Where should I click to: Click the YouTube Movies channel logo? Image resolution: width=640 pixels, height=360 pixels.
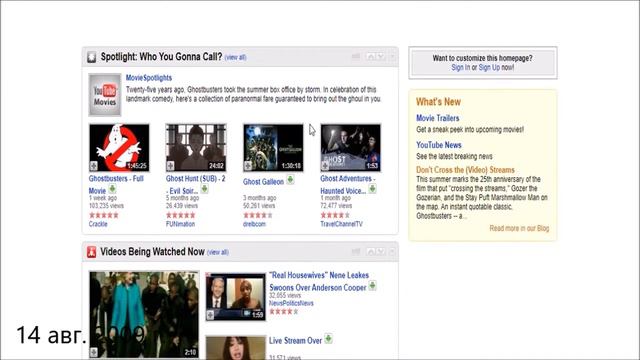pos(105,95)
